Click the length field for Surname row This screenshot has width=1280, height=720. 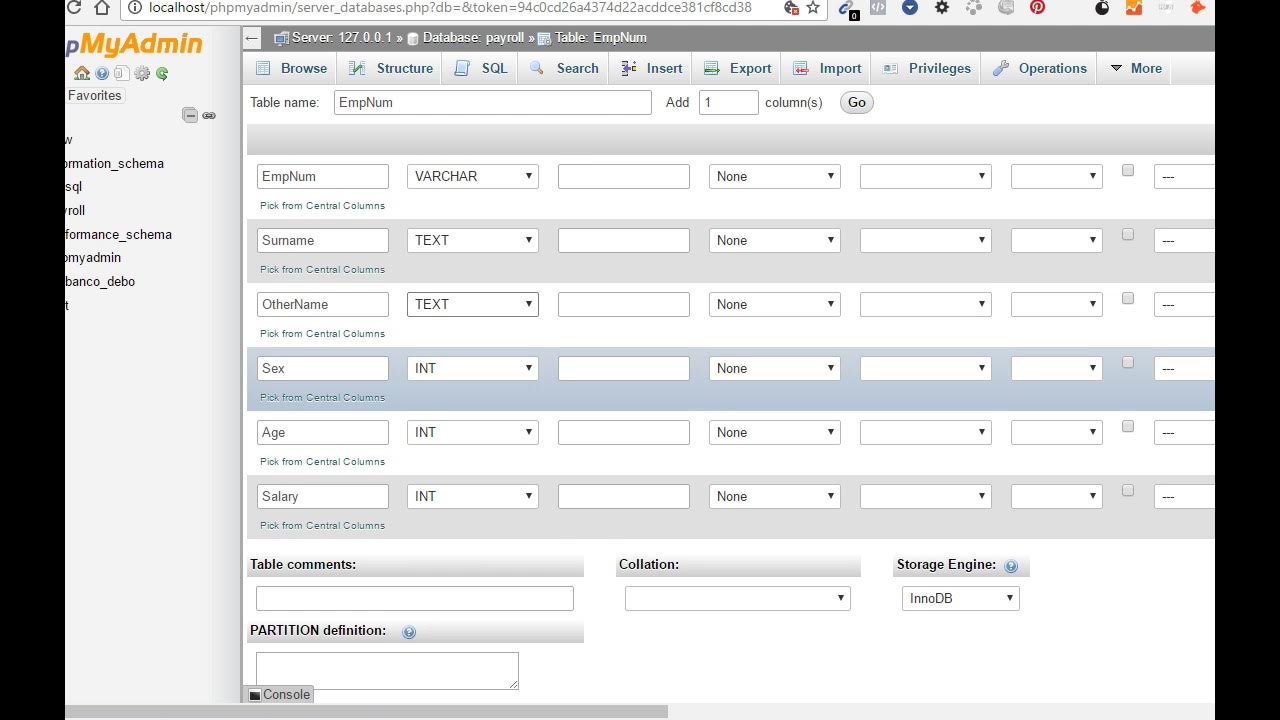[624, 240]
